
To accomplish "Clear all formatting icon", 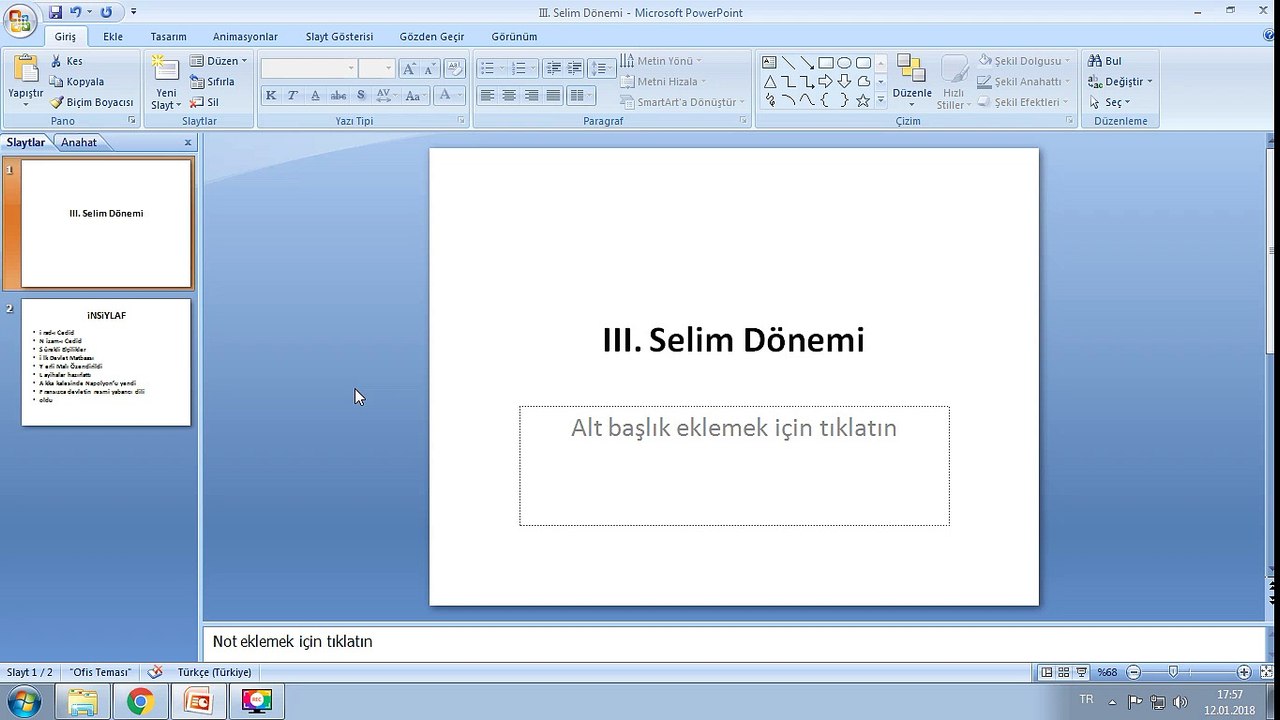I will (x=454, y=69).
